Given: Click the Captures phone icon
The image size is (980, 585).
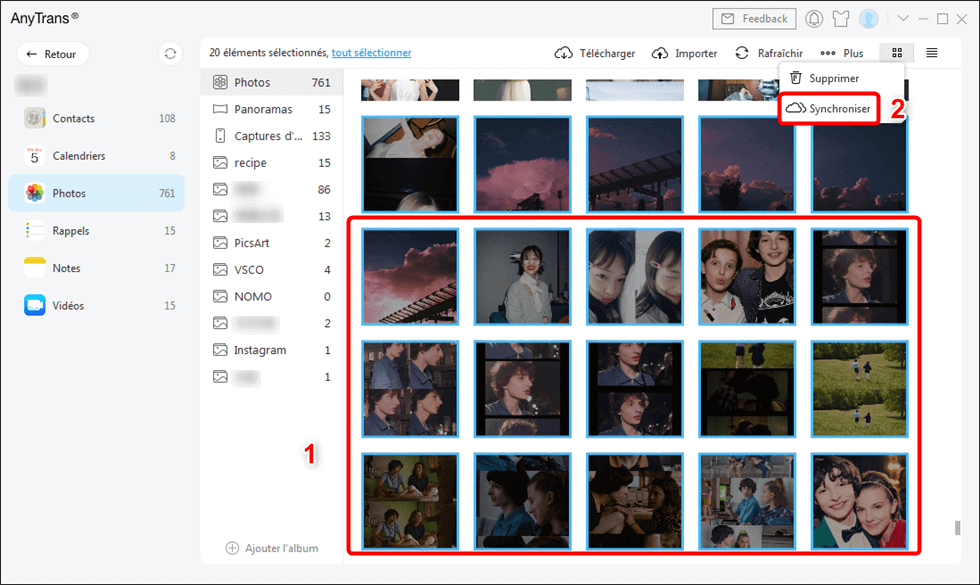Looking at the screenshot, I should click(220, 136).
